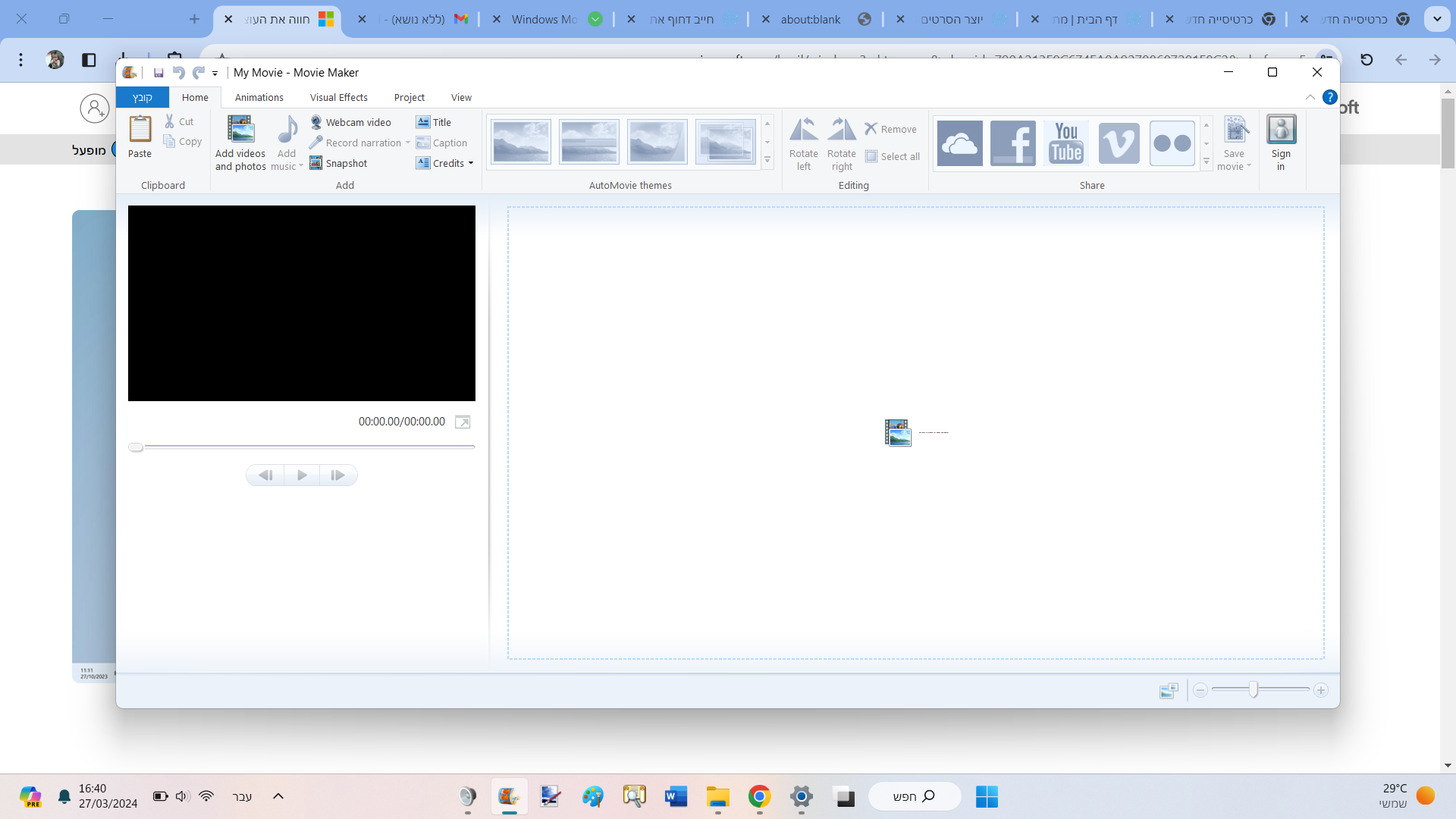Click storyboard area to browse for videos
Image resolution: width=1456 pixels, height=819 pixels.
(916, 433)
